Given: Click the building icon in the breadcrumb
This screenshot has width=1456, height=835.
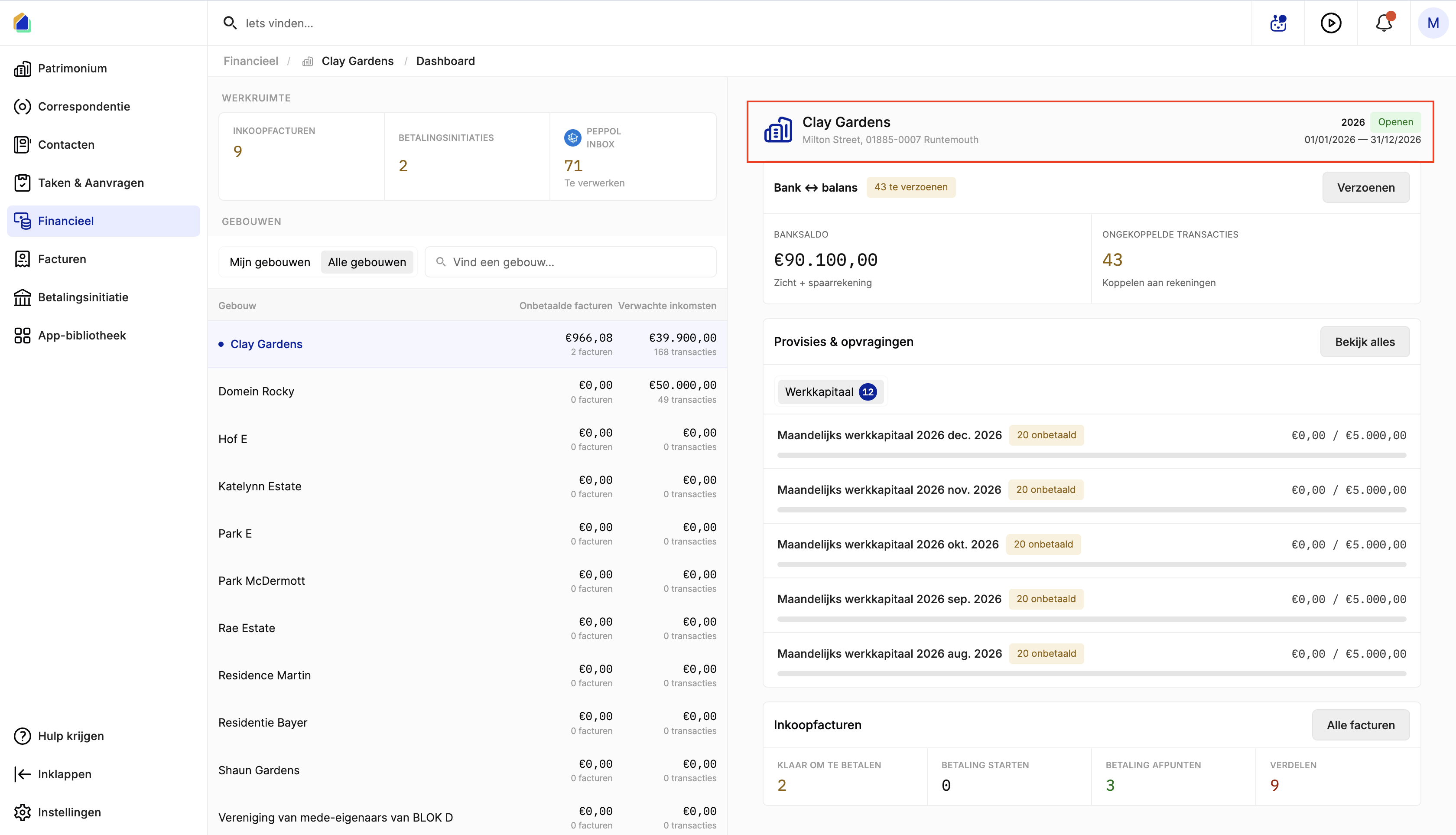Looking at the screenshot, I should 308,62.
